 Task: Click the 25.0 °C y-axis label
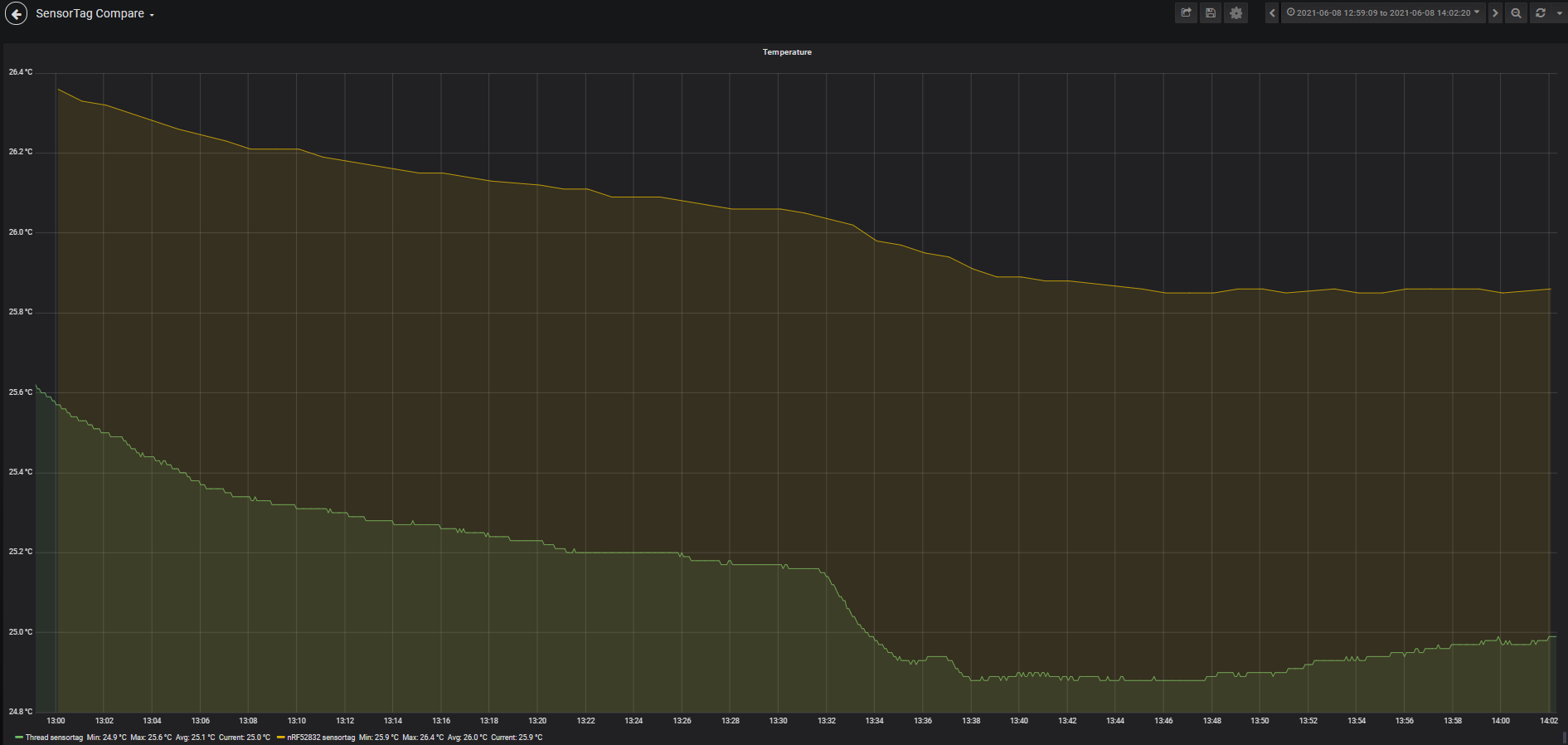(21, 632)
